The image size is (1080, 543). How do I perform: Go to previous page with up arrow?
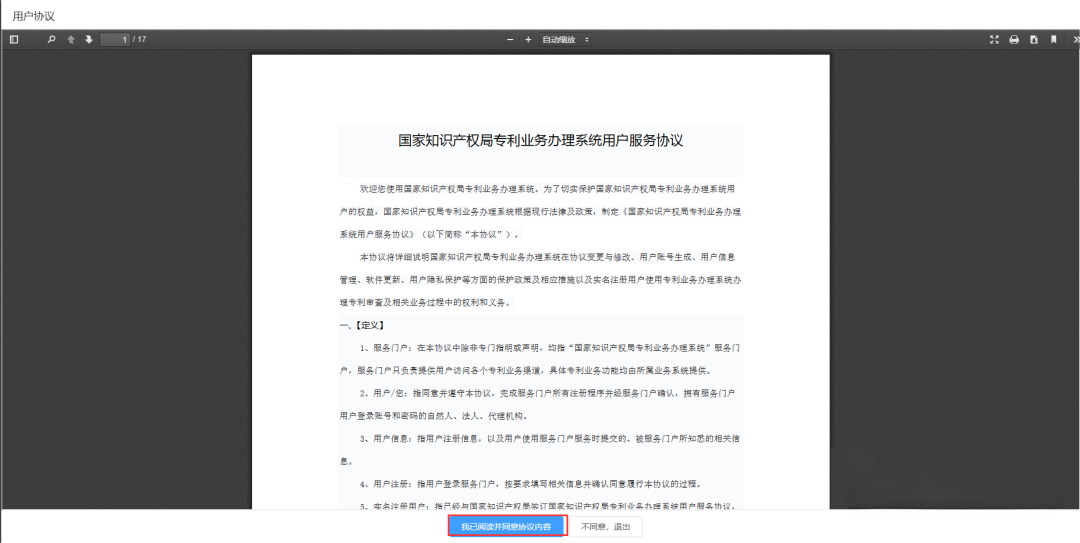(x=71, y=39)
